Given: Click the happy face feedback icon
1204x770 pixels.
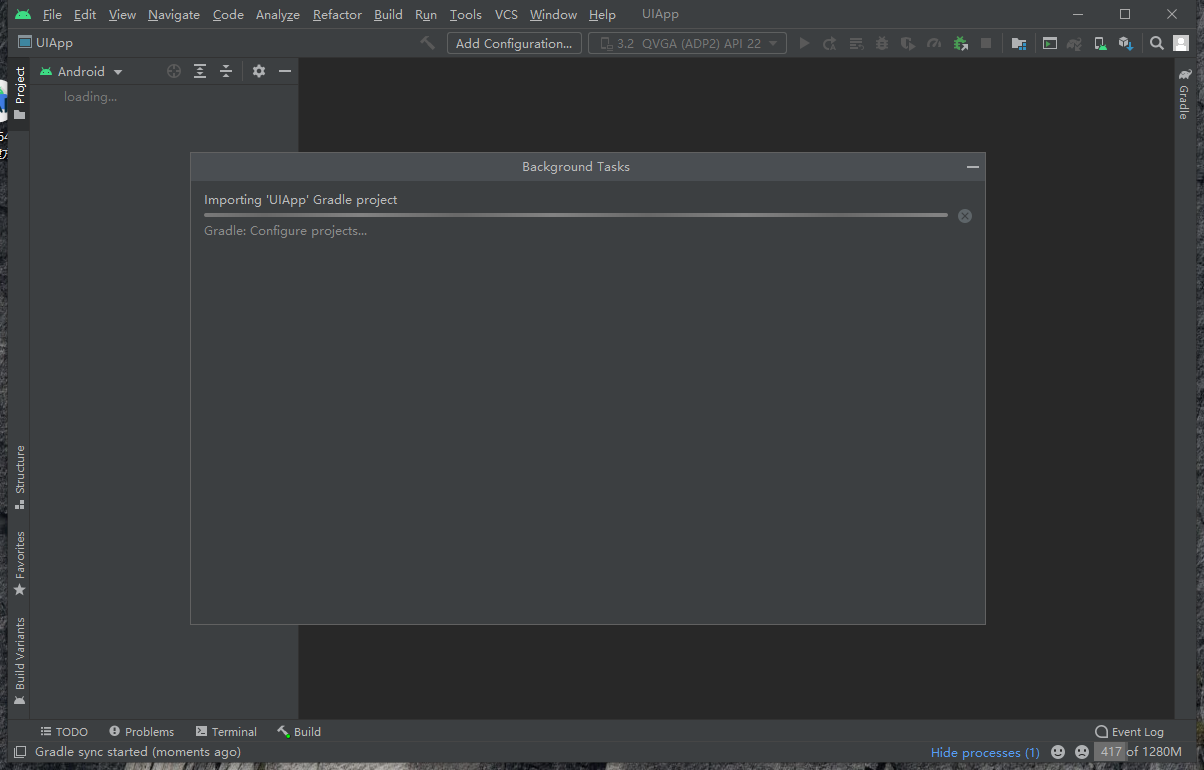Looking at the screenshot, I should click(x=1058, y=752).
